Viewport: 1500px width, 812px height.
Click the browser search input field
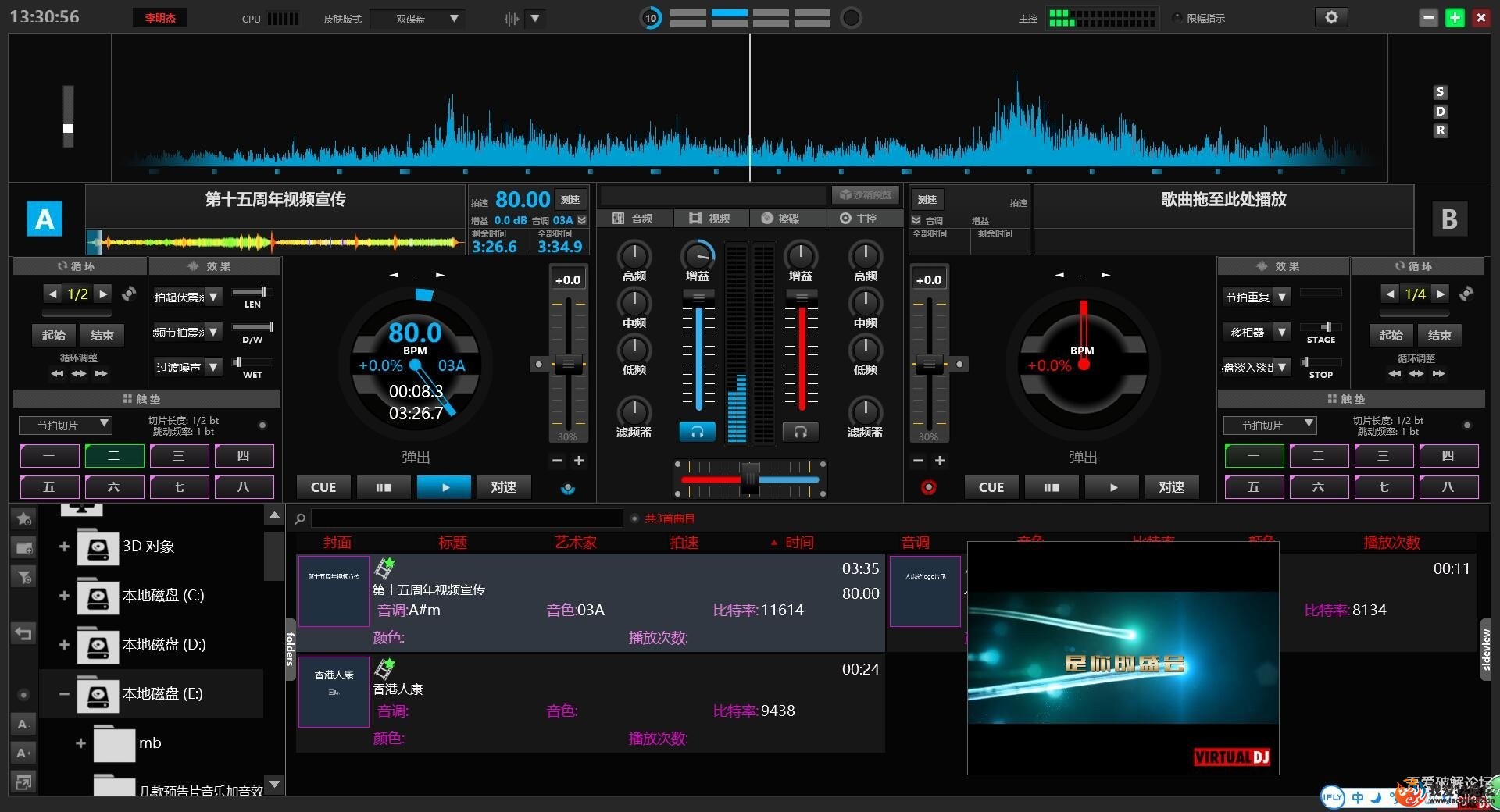click(x=466, y=518)
